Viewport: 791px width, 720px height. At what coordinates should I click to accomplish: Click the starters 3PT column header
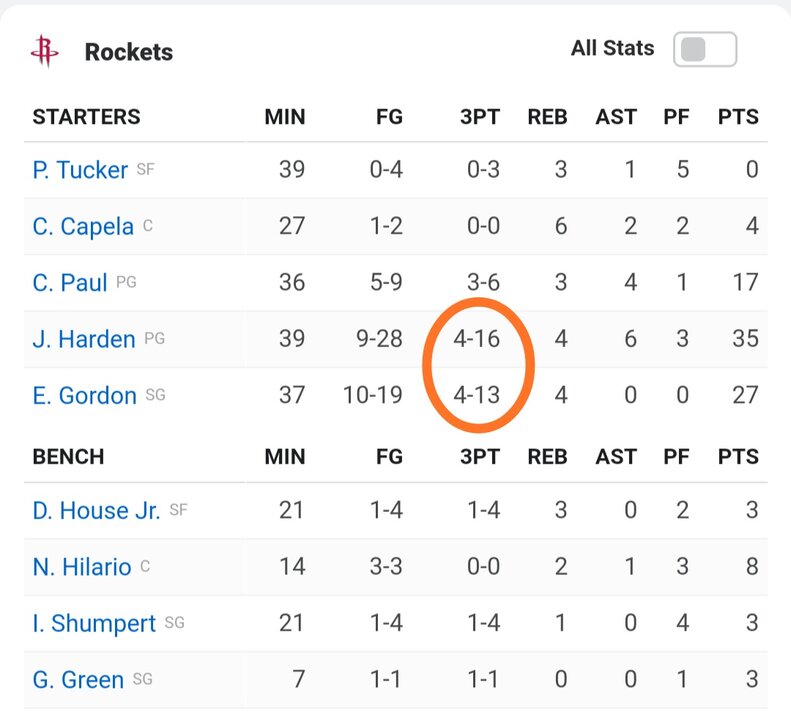(x=480, y=117)
